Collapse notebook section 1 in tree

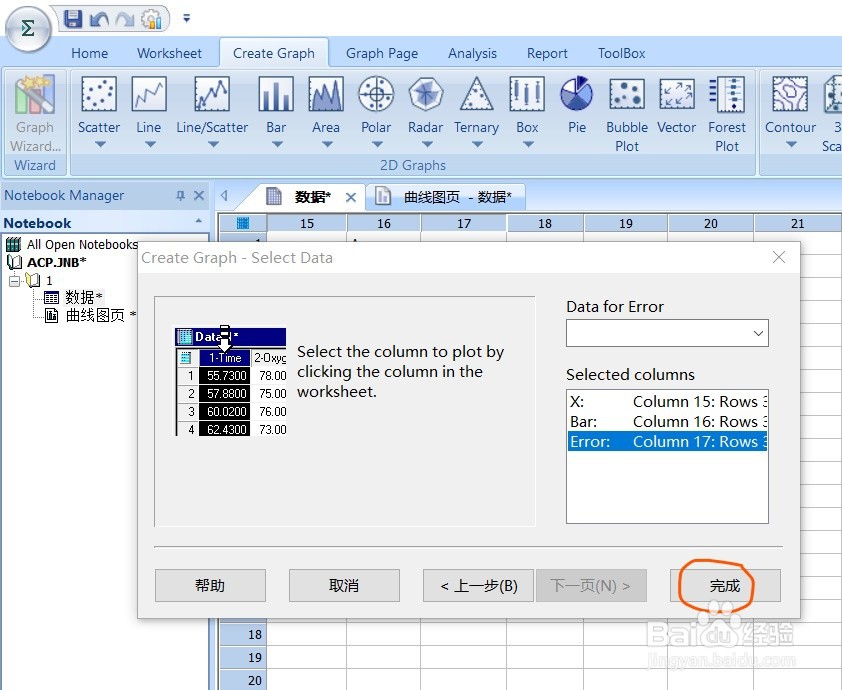[14, 280]
